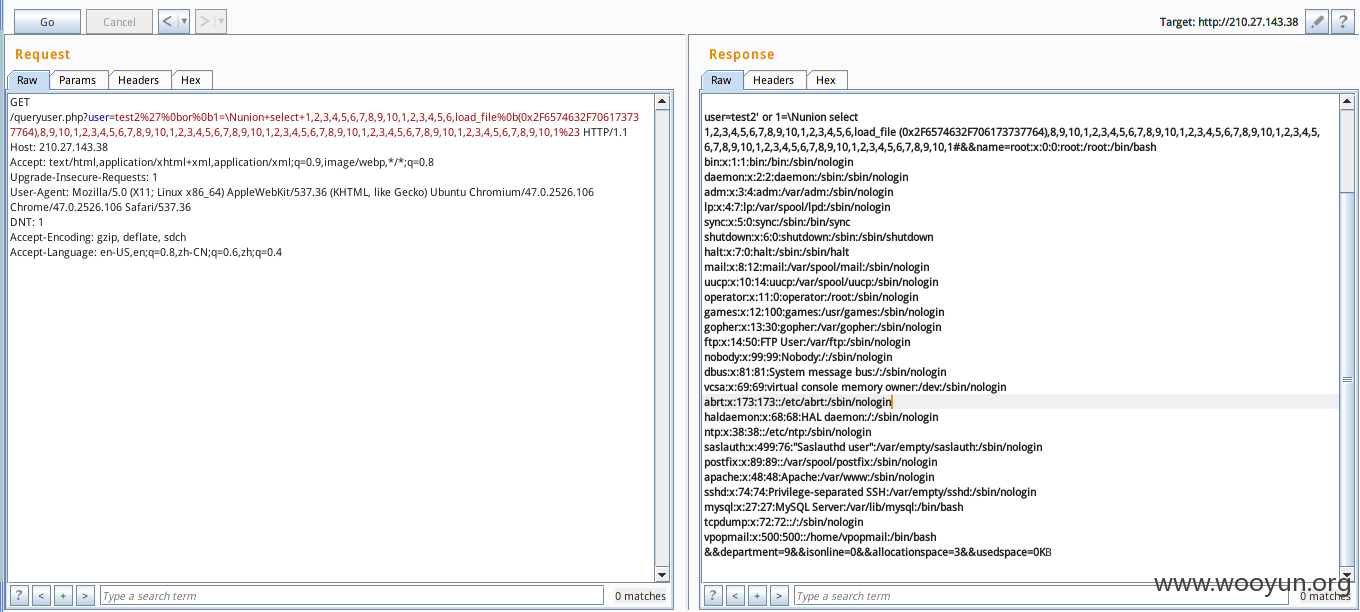The image size is (1360, 612).
Task: Switch to the Headers tab in Request
Action: click(139, 80)
